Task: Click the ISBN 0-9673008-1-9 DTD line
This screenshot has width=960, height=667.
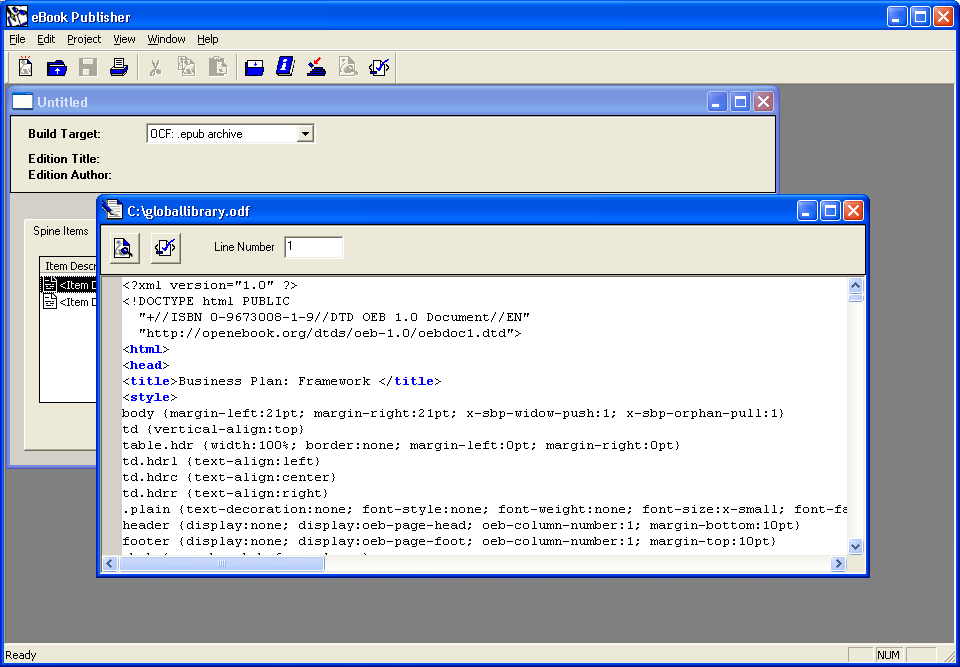Action: coord(334,317)
